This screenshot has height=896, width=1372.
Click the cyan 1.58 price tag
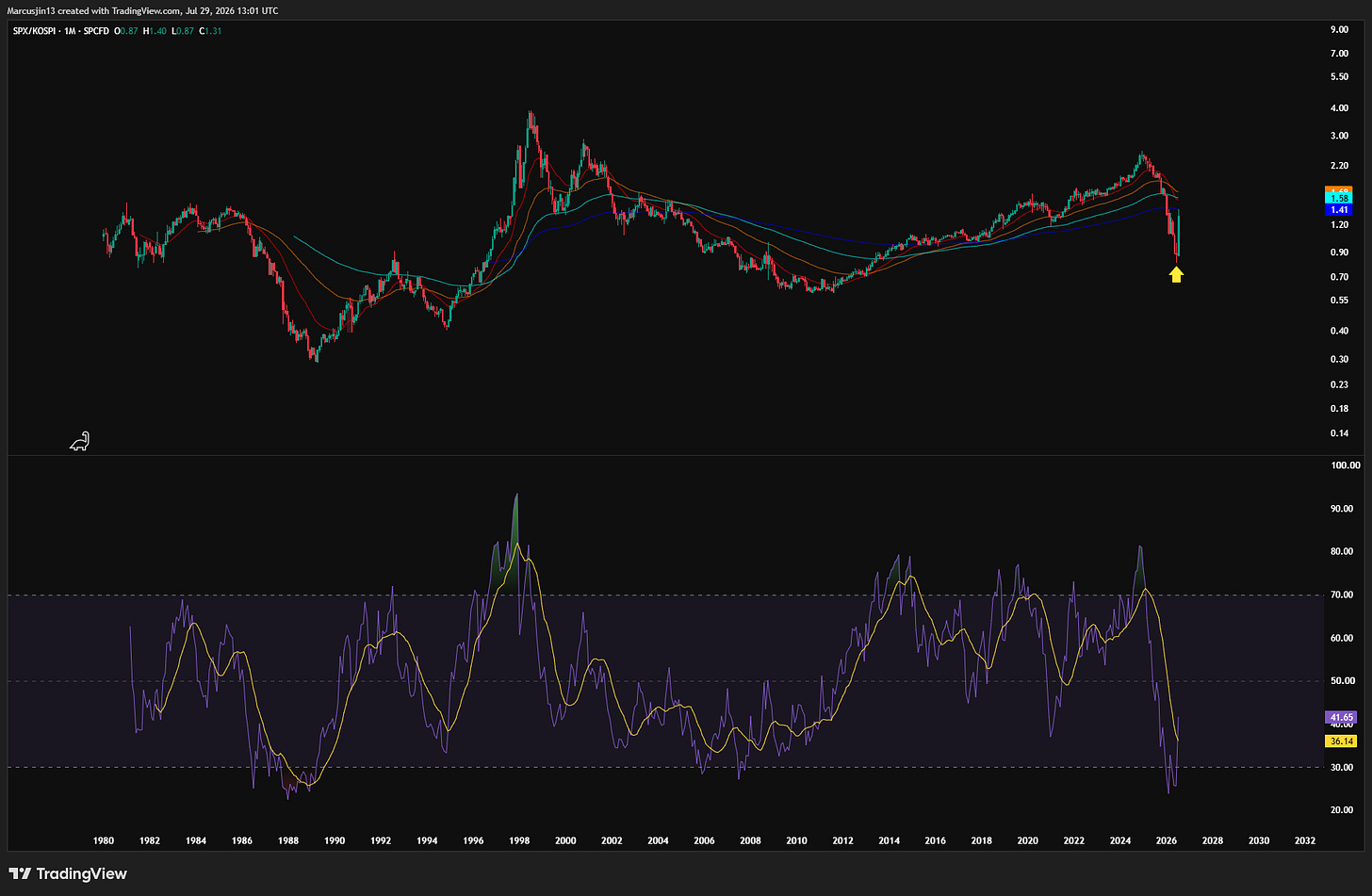pyautogui.click(x=1339, y=199)
